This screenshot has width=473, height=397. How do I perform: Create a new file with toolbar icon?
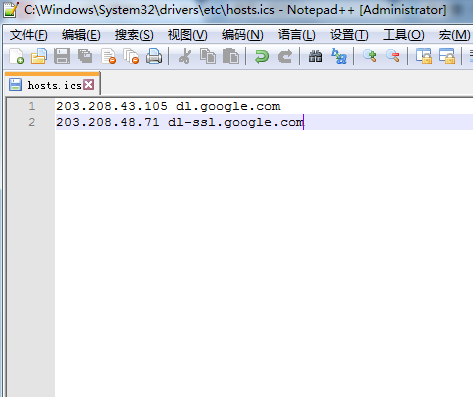(16, 56)
